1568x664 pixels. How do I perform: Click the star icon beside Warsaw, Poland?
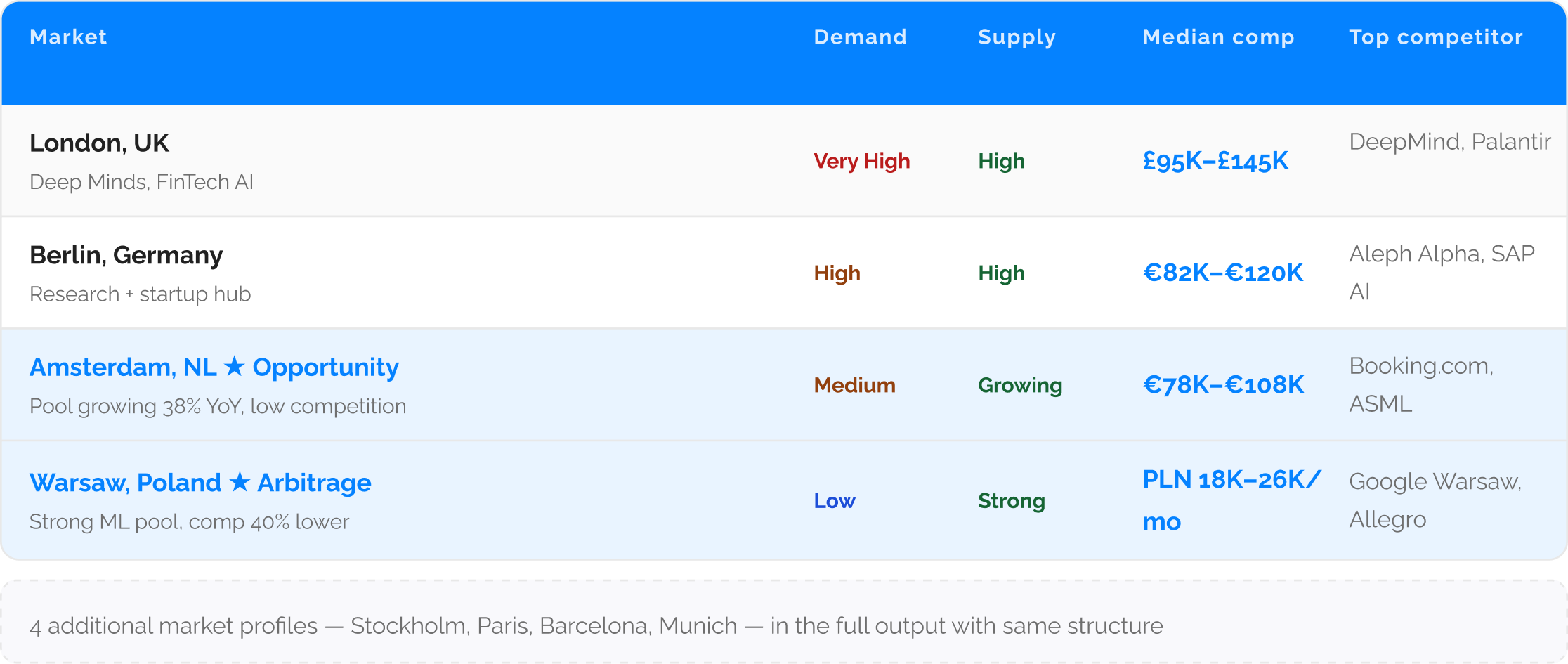[240, 482]
